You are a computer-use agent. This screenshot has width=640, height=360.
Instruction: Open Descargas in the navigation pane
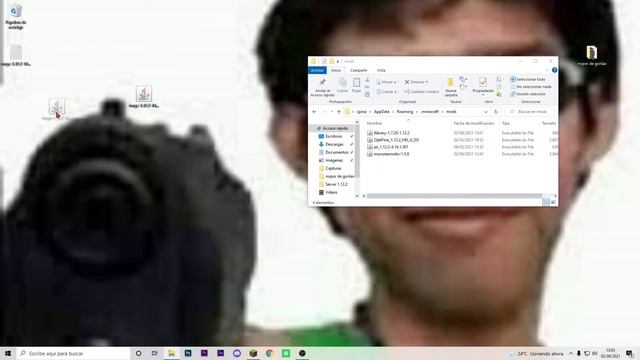tap(333, 144)
